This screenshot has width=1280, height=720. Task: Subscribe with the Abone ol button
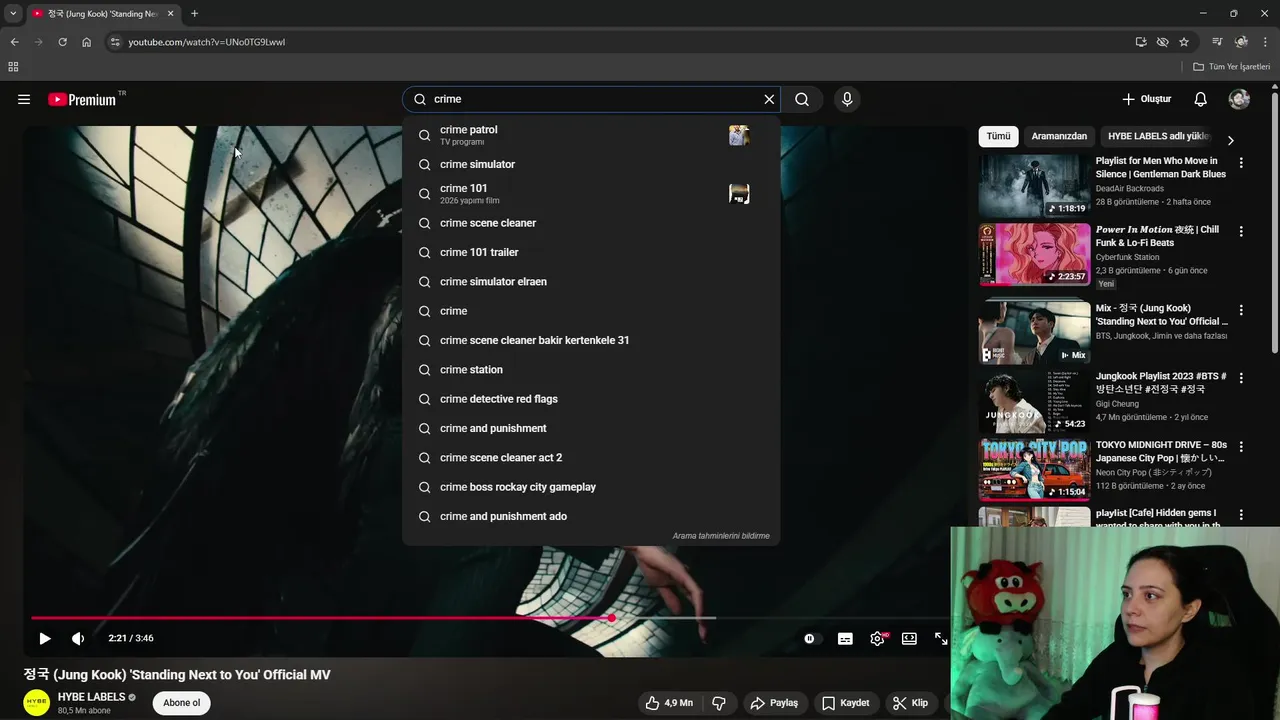pyautogui.click(x=182, y=703)
